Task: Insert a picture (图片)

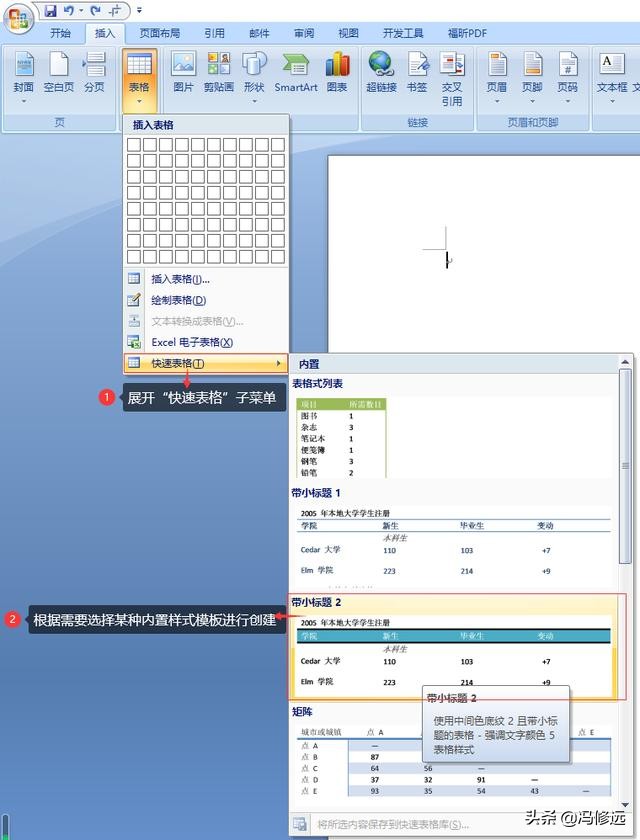Action: [183, 72]
